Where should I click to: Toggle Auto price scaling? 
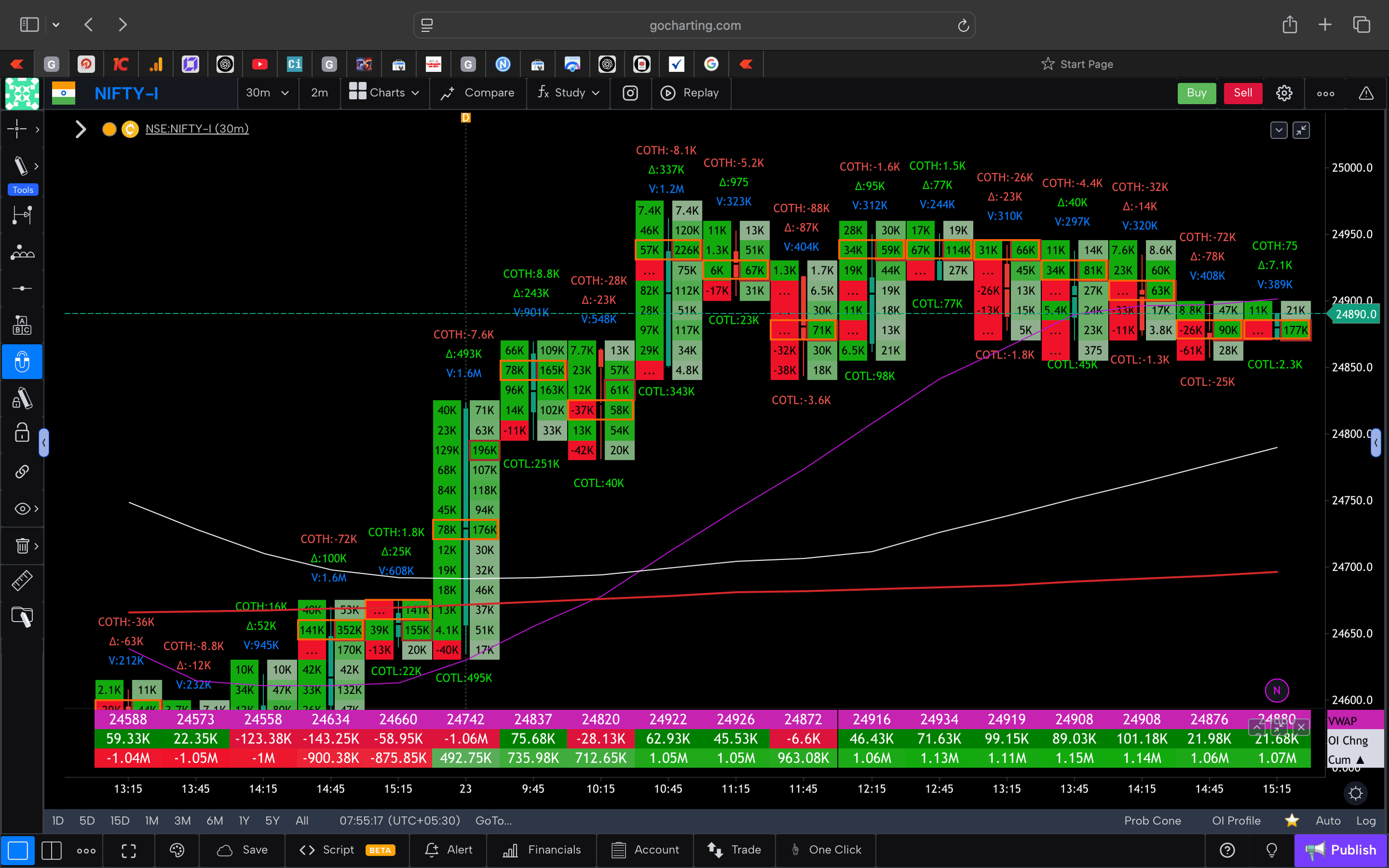click(1328, 820)
